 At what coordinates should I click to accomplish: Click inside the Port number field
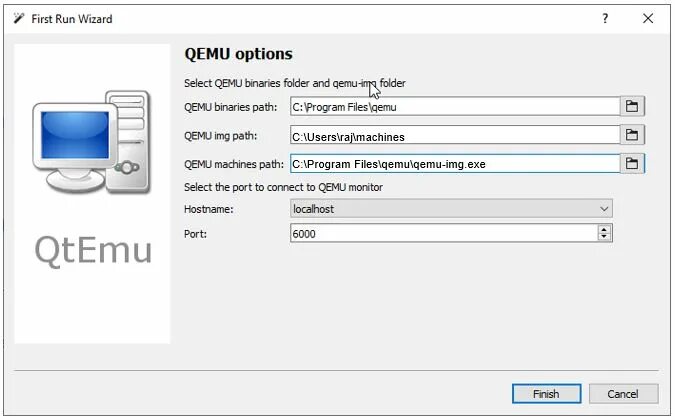(444, 233)
